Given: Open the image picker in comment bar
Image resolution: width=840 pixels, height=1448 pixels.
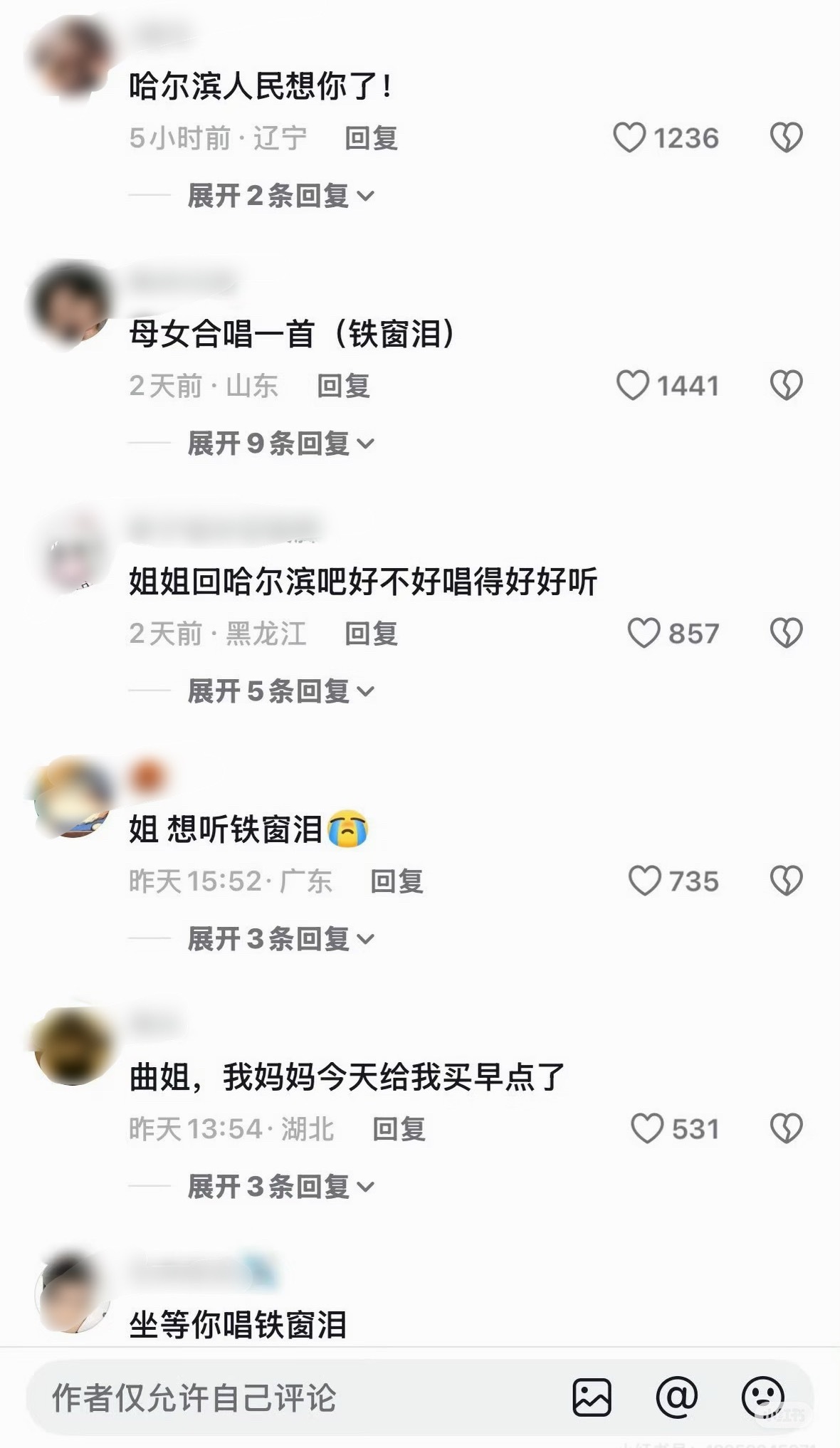Looking at the screenshot, I should [x=592, y=1397].
